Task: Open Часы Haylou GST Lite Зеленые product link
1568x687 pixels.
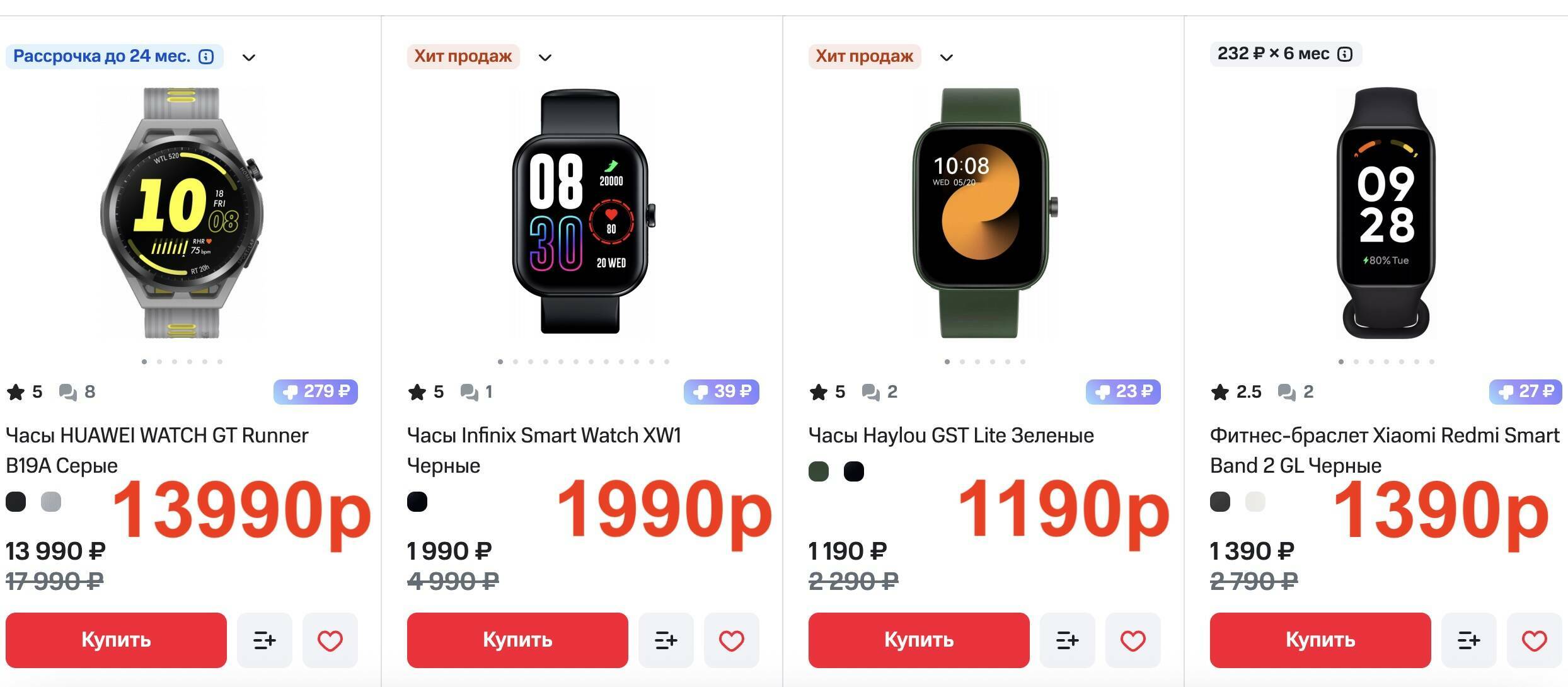Action: point(951,436)
